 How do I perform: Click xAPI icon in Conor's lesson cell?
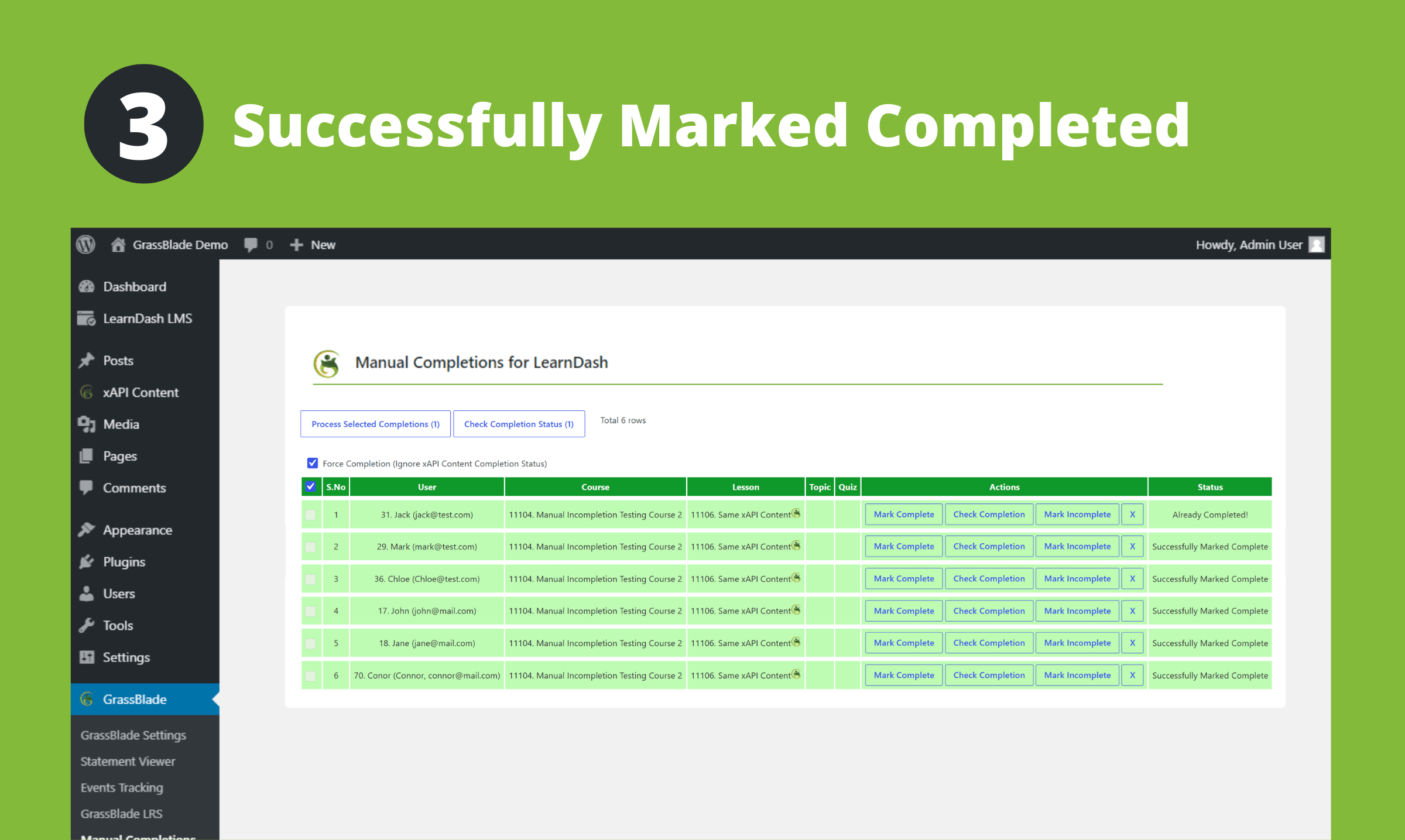[x=796, y=674]
